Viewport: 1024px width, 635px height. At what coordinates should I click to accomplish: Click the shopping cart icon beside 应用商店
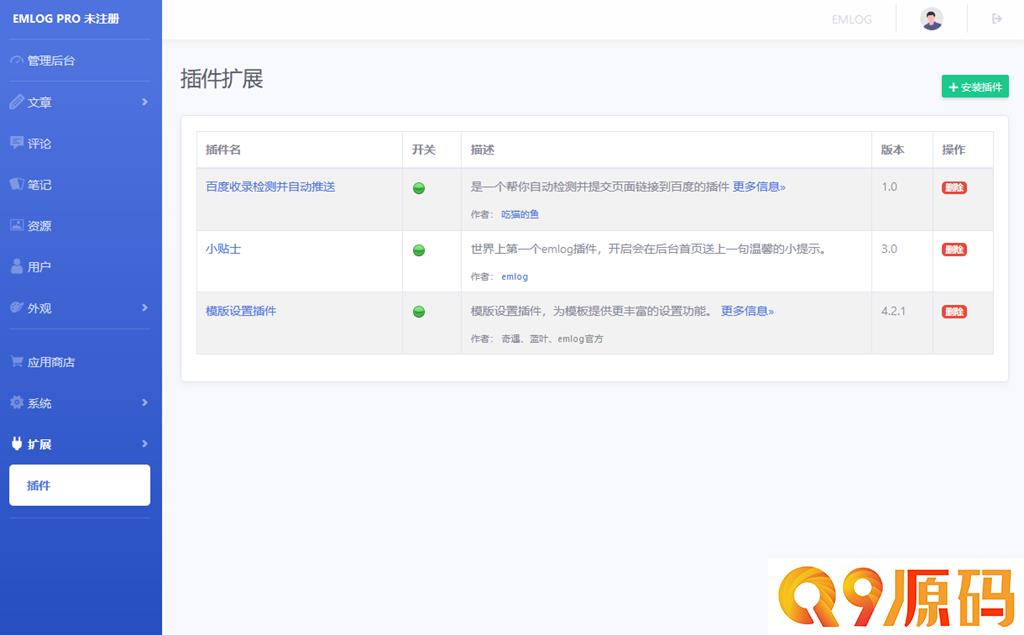(16, 361)
